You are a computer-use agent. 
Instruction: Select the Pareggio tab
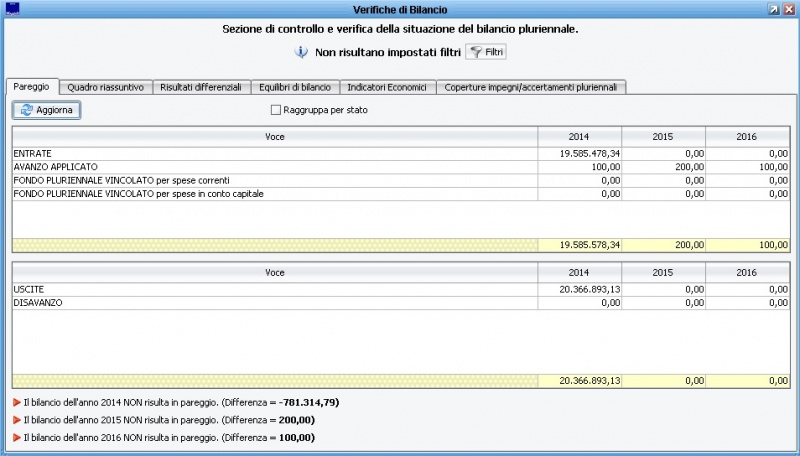click(32, 87)
